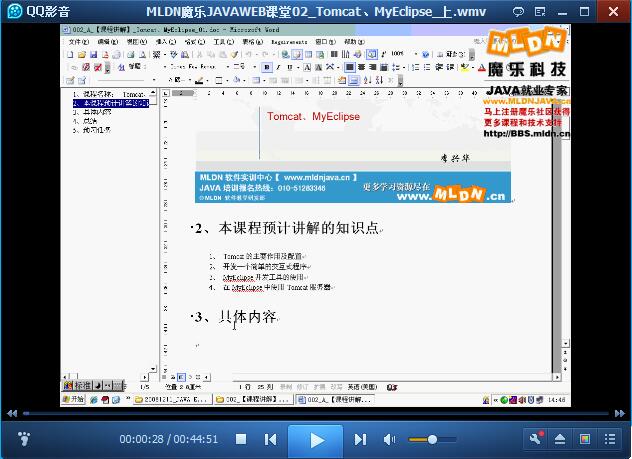
Task: Open the underline style dropdown arrow
Action: [x=298, y=67]
